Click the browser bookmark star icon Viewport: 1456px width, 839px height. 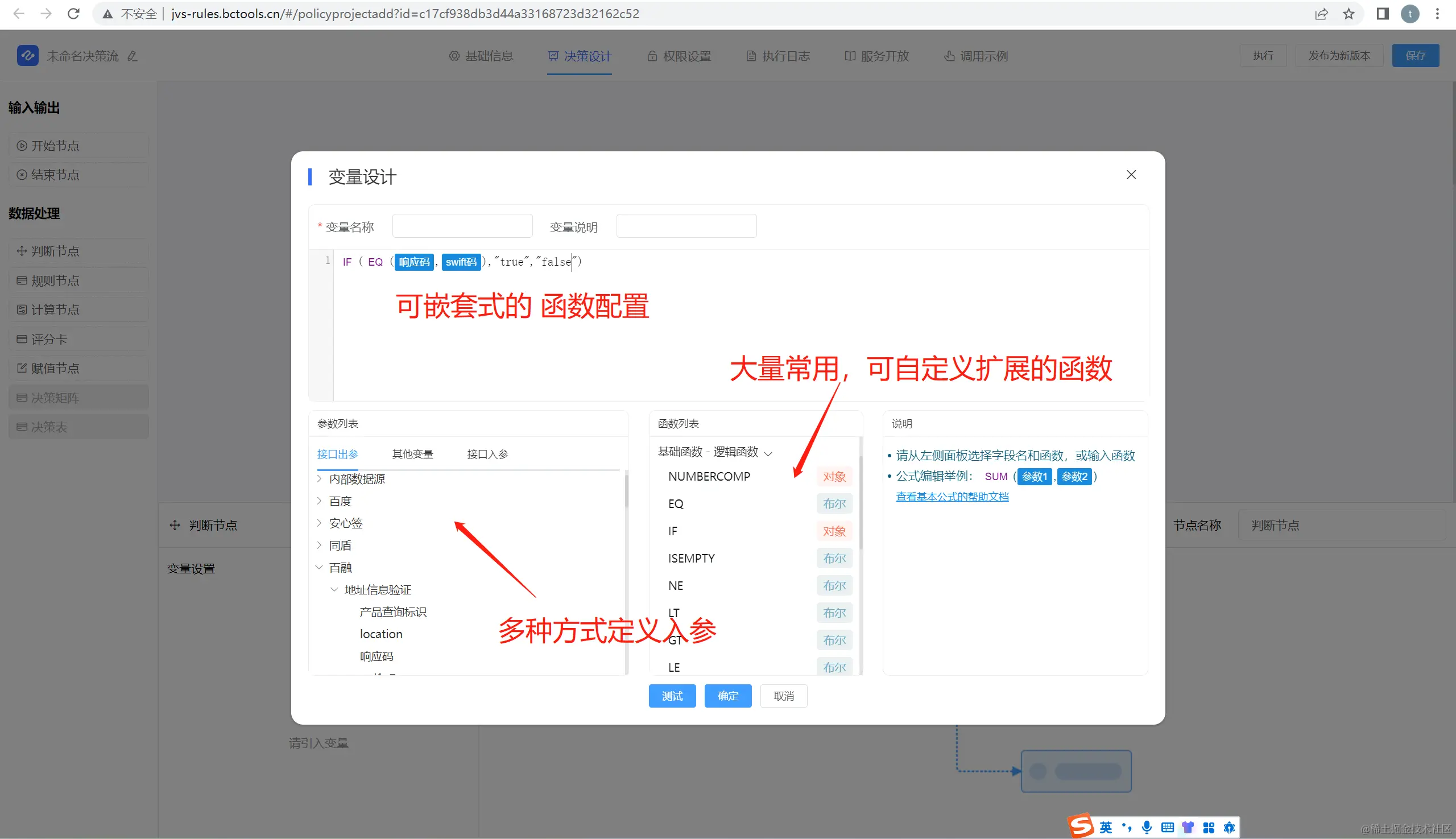coord(1349,14)
